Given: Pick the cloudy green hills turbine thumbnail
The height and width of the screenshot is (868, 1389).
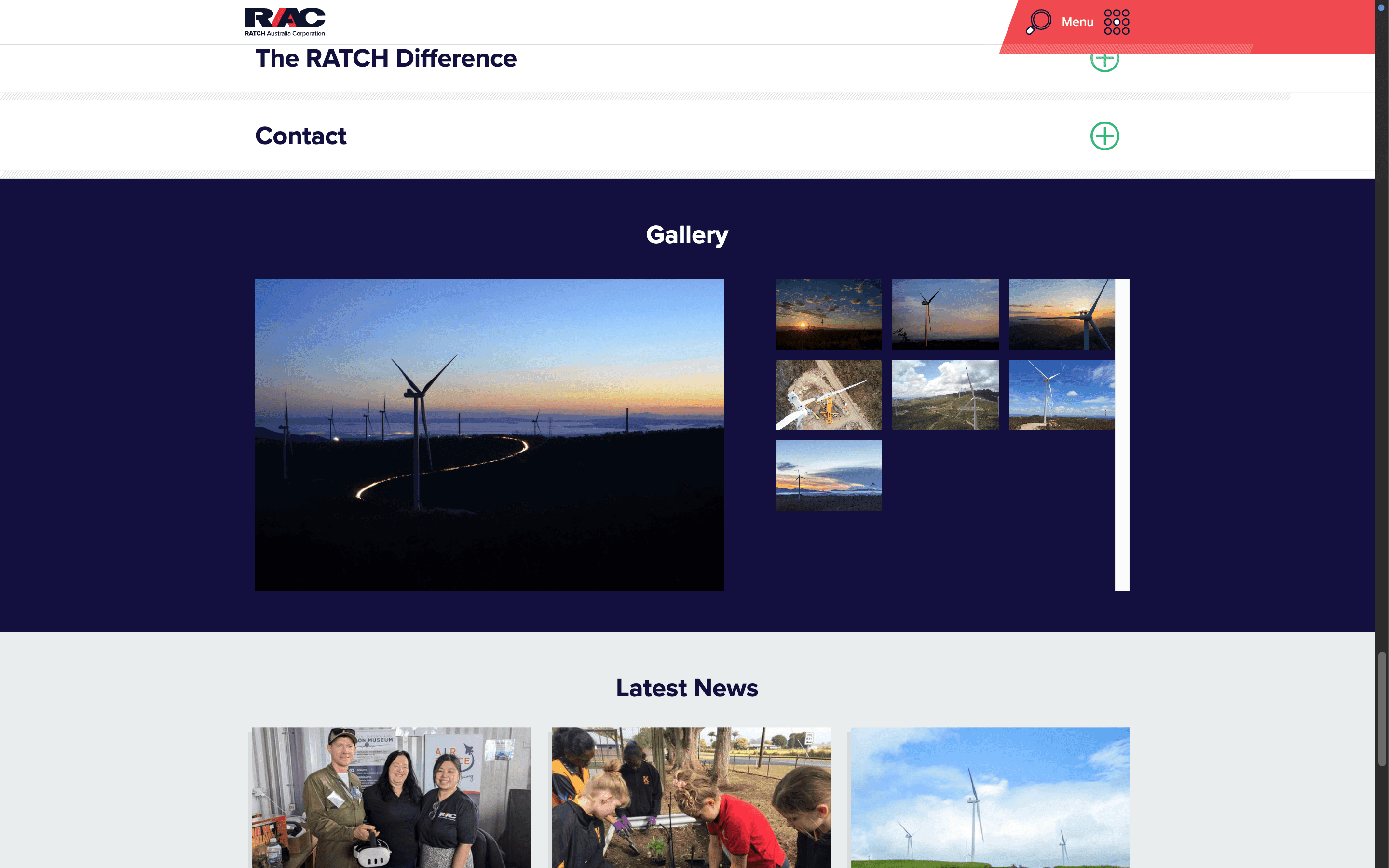Looking at the screenshot, I should [x=945, y=395].
